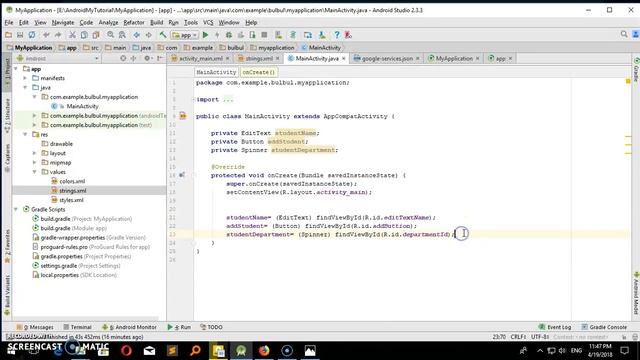Expand the layout folder
Image resolution: width=640 pixels, height=360 pixels.
coord(35,153)
